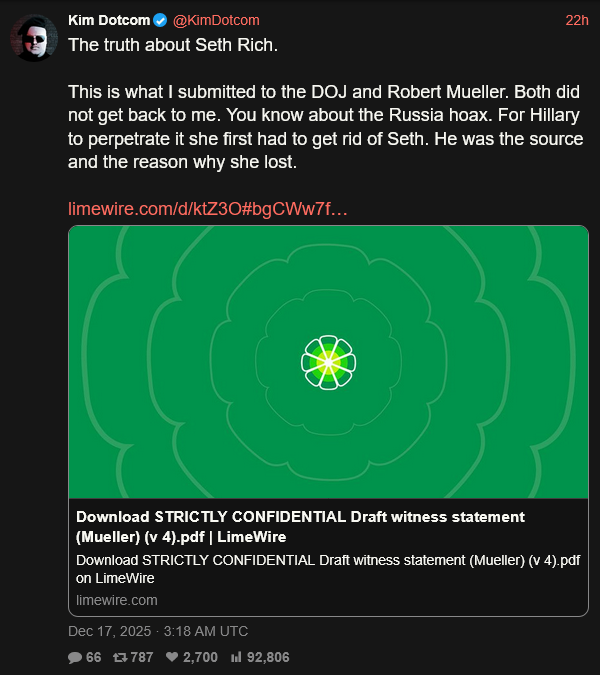Open Kim Dotcom's profile avatar
Viewport: 600px width, 675px height.
(x=33, y=39)
